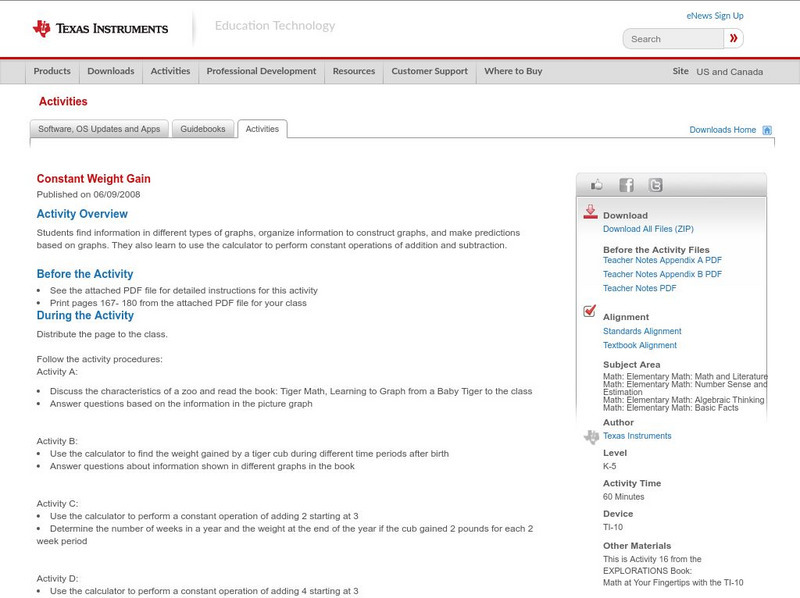Screen dimensions: 800x598
Task: Click Published on 06/09/2008 text
Action: coord(88,194)
